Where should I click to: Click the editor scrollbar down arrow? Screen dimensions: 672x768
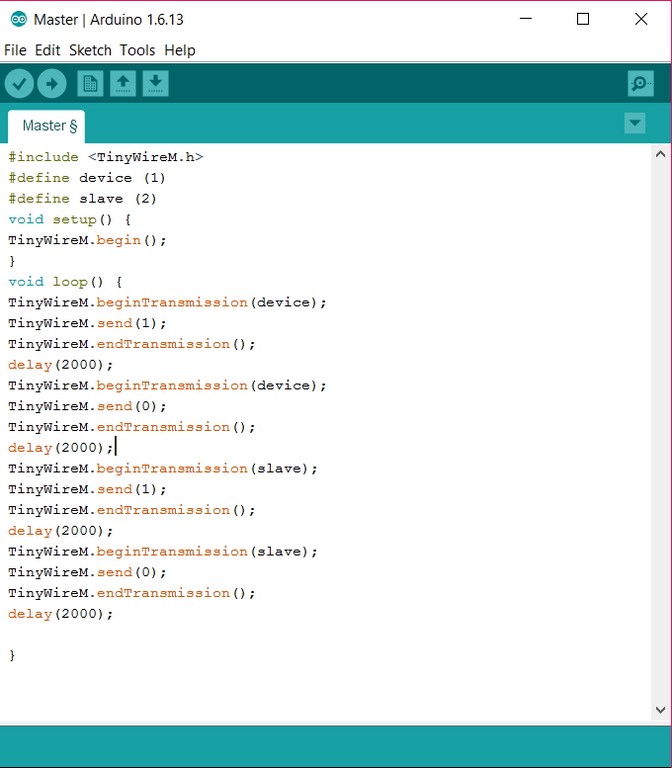(x=660, y=709)
